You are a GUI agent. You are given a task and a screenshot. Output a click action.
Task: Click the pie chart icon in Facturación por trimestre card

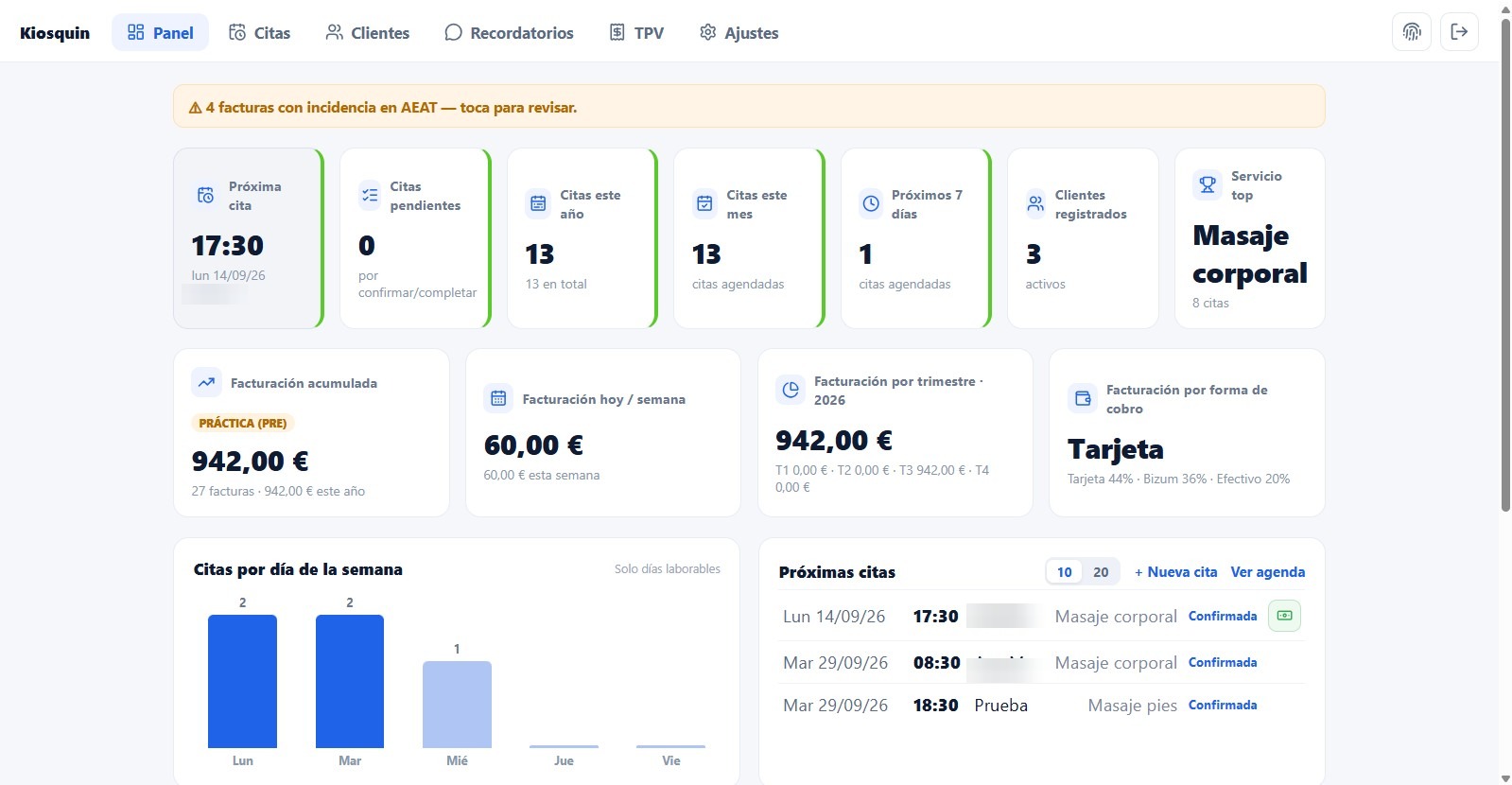pyautogui.click(x=791, y=390)
